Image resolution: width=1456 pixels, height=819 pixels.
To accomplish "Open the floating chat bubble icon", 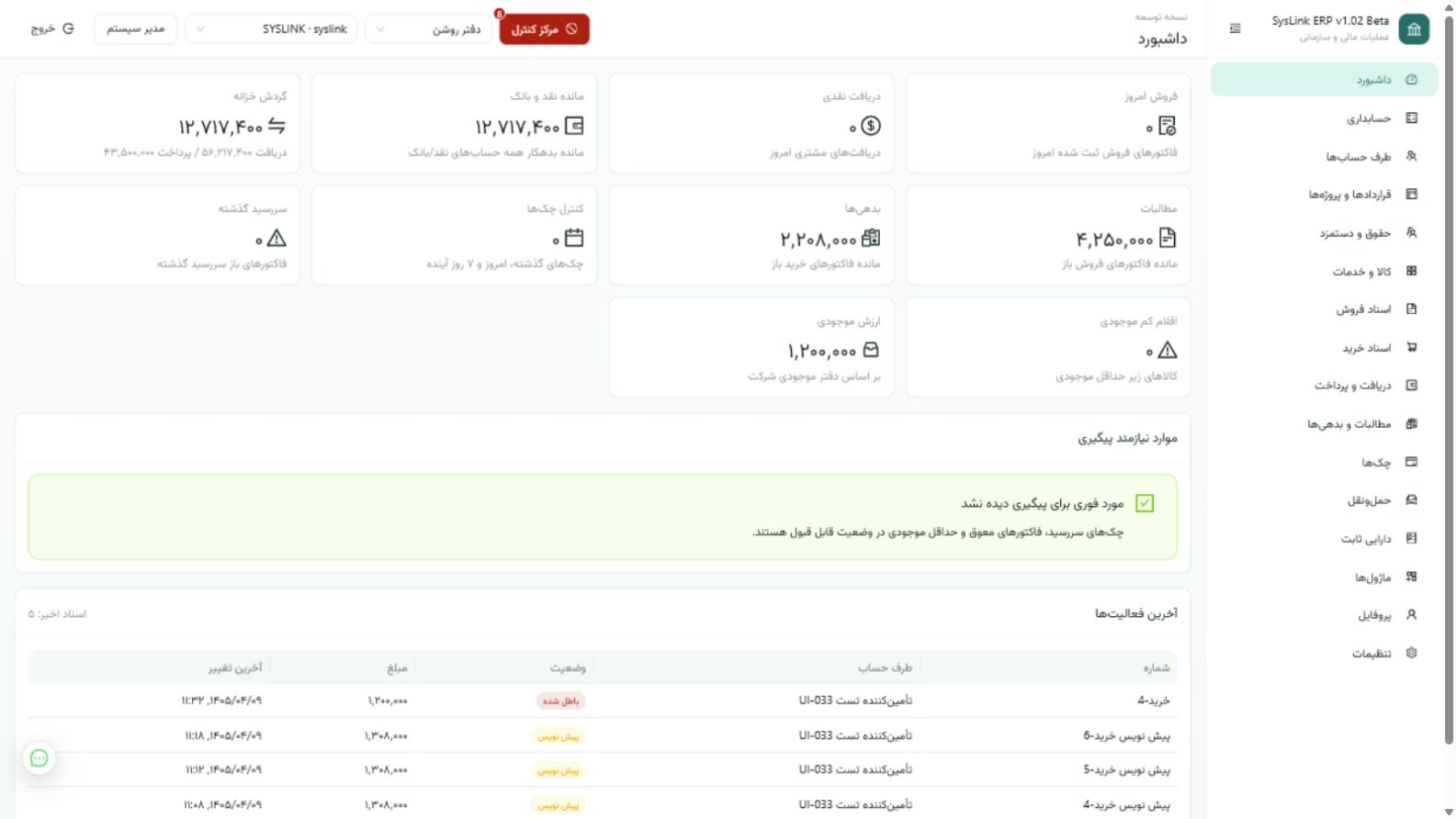I will (x=39, y=757).
